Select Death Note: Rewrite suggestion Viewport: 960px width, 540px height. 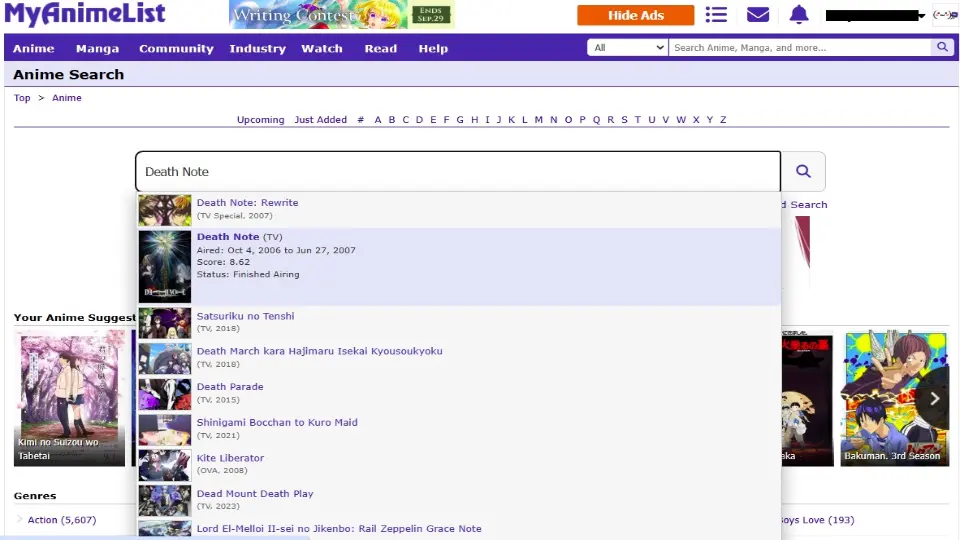[x=247, y=203]
